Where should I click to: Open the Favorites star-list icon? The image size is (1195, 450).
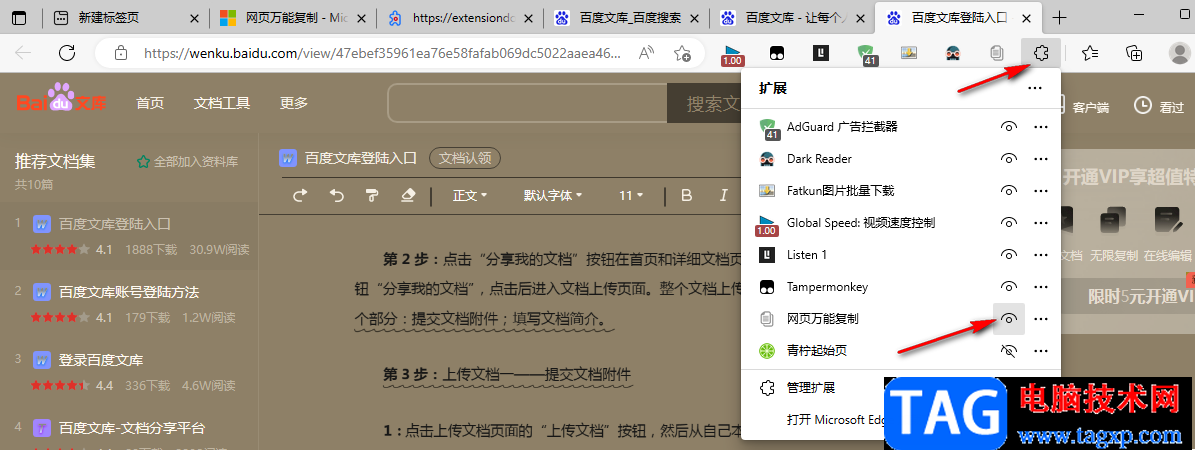tap(1090, 53)
